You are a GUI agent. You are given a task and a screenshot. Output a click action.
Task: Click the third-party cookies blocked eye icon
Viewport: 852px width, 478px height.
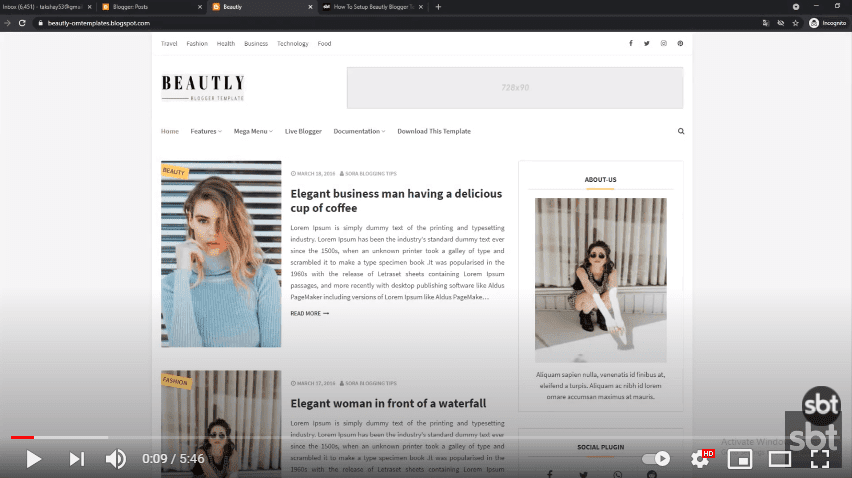click(x=781, y=23)
